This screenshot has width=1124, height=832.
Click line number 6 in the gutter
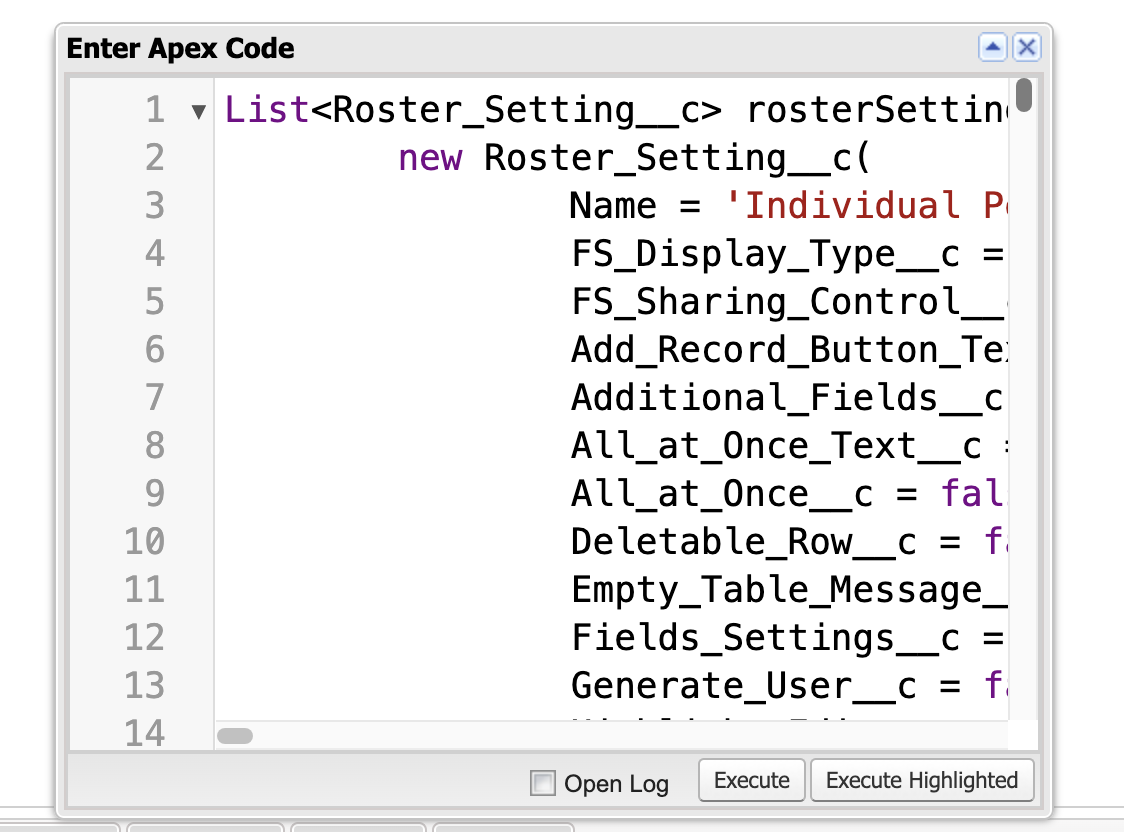[x=155, y=350]
